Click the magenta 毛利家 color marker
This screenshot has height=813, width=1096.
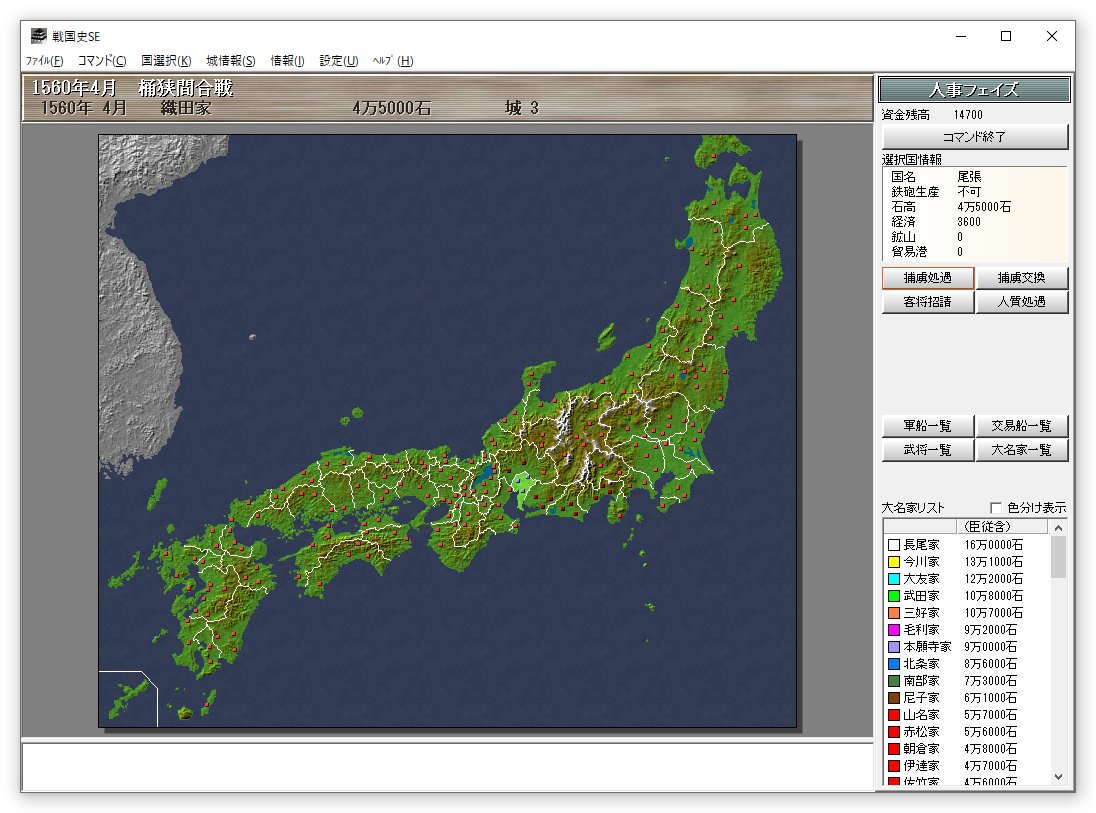pyautogui.click(x=893, y=630)
